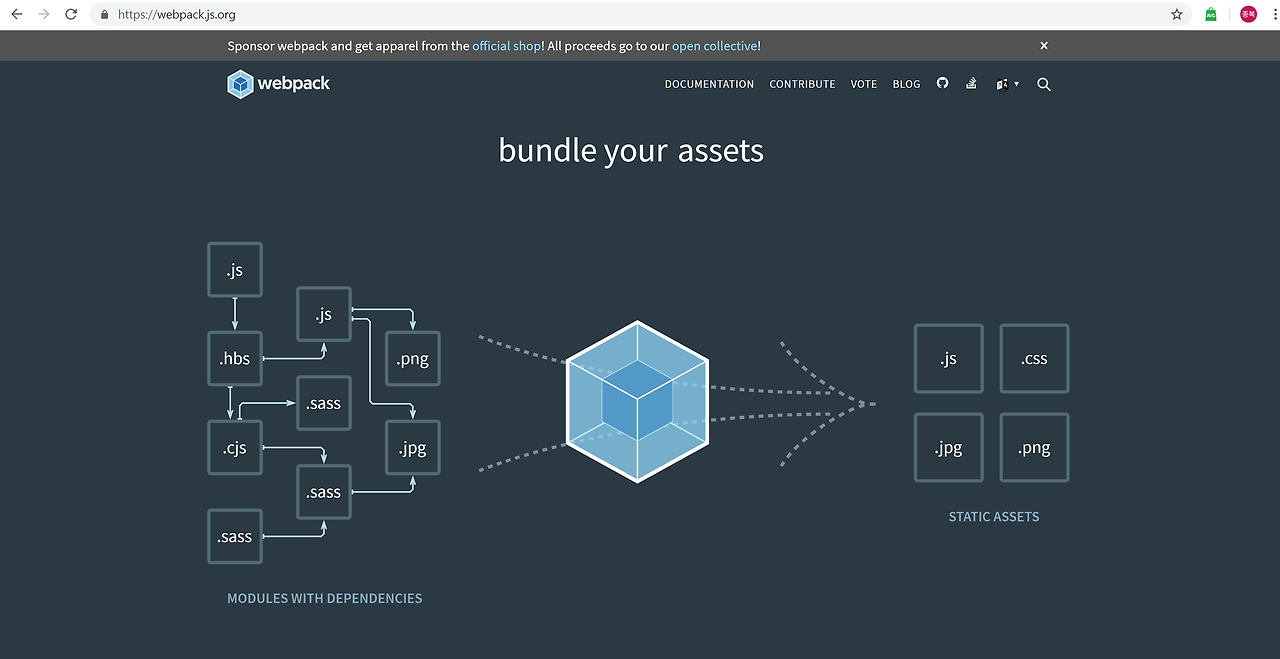View site info via the padlock icon
Screen dimensions: 1280x659
point(104,15)
